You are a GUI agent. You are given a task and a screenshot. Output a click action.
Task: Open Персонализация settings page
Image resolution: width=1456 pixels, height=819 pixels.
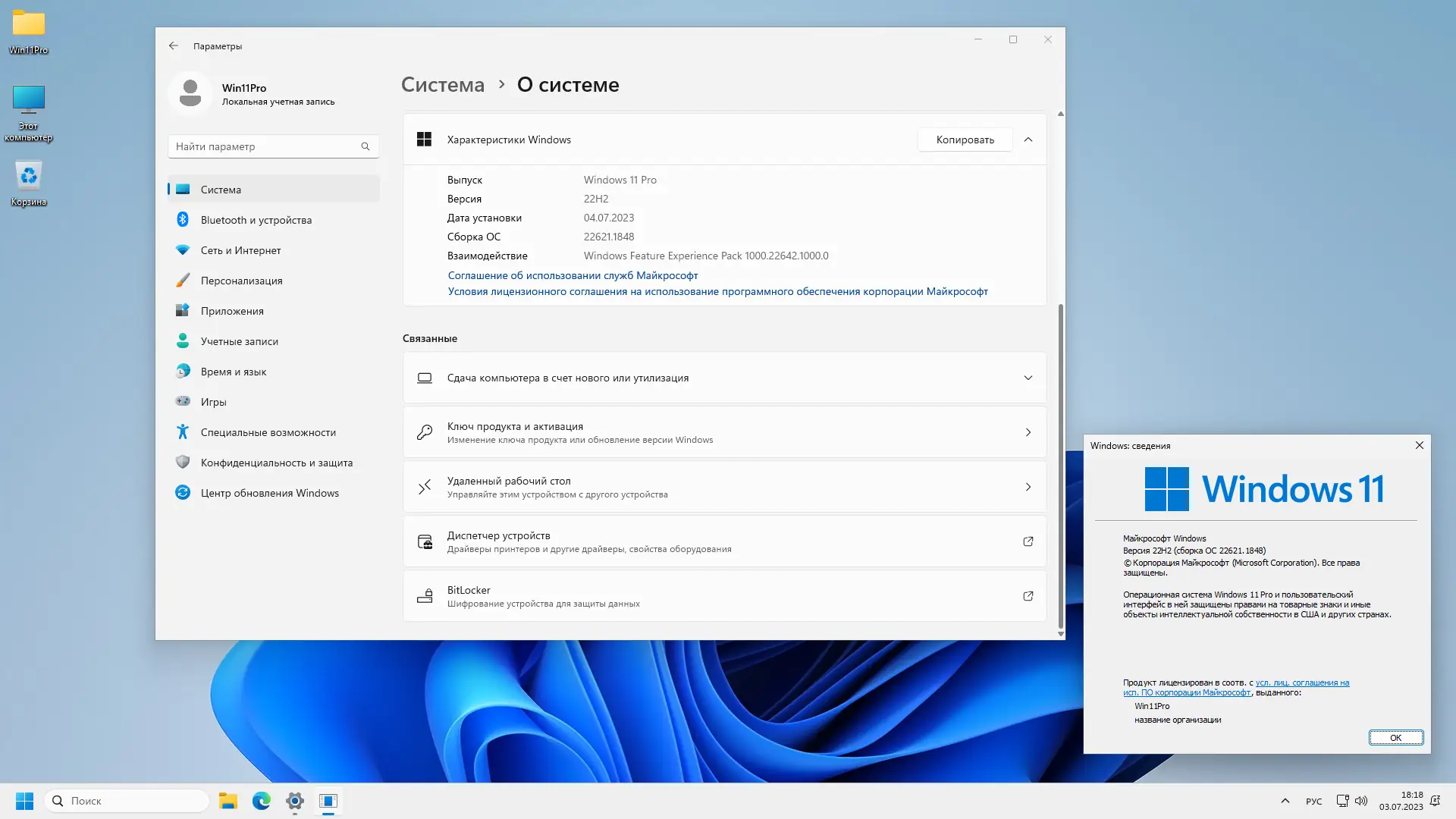[241, 281]
